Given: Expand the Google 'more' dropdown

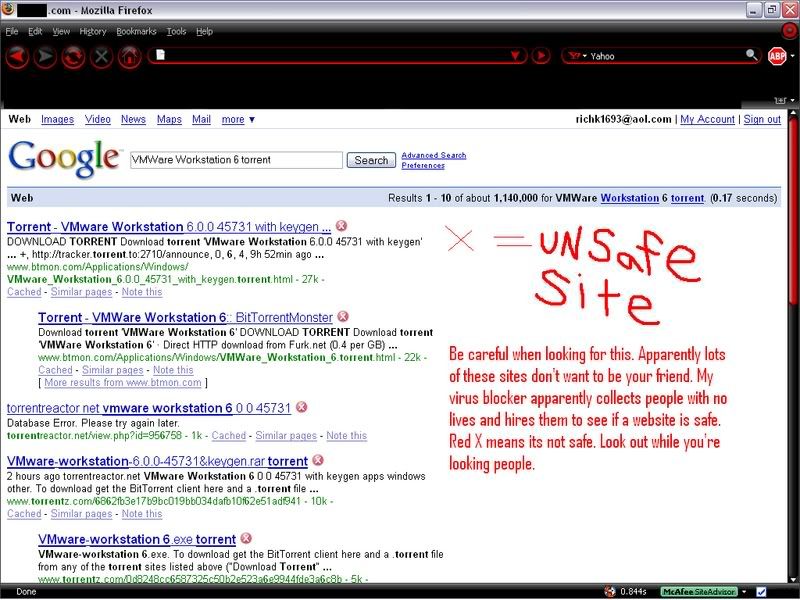Looking at the screenshot, I should 239,119.
